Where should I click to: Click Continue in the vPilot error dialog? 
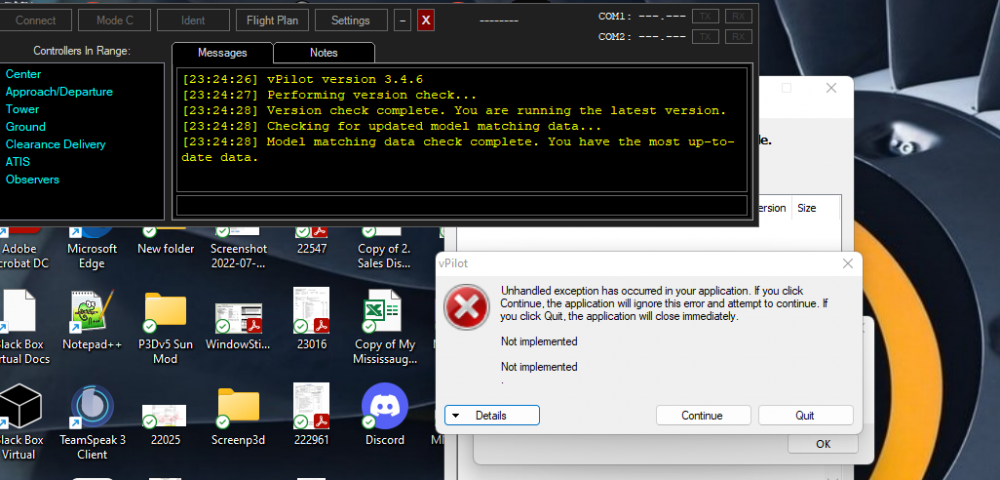pos(702,415)
